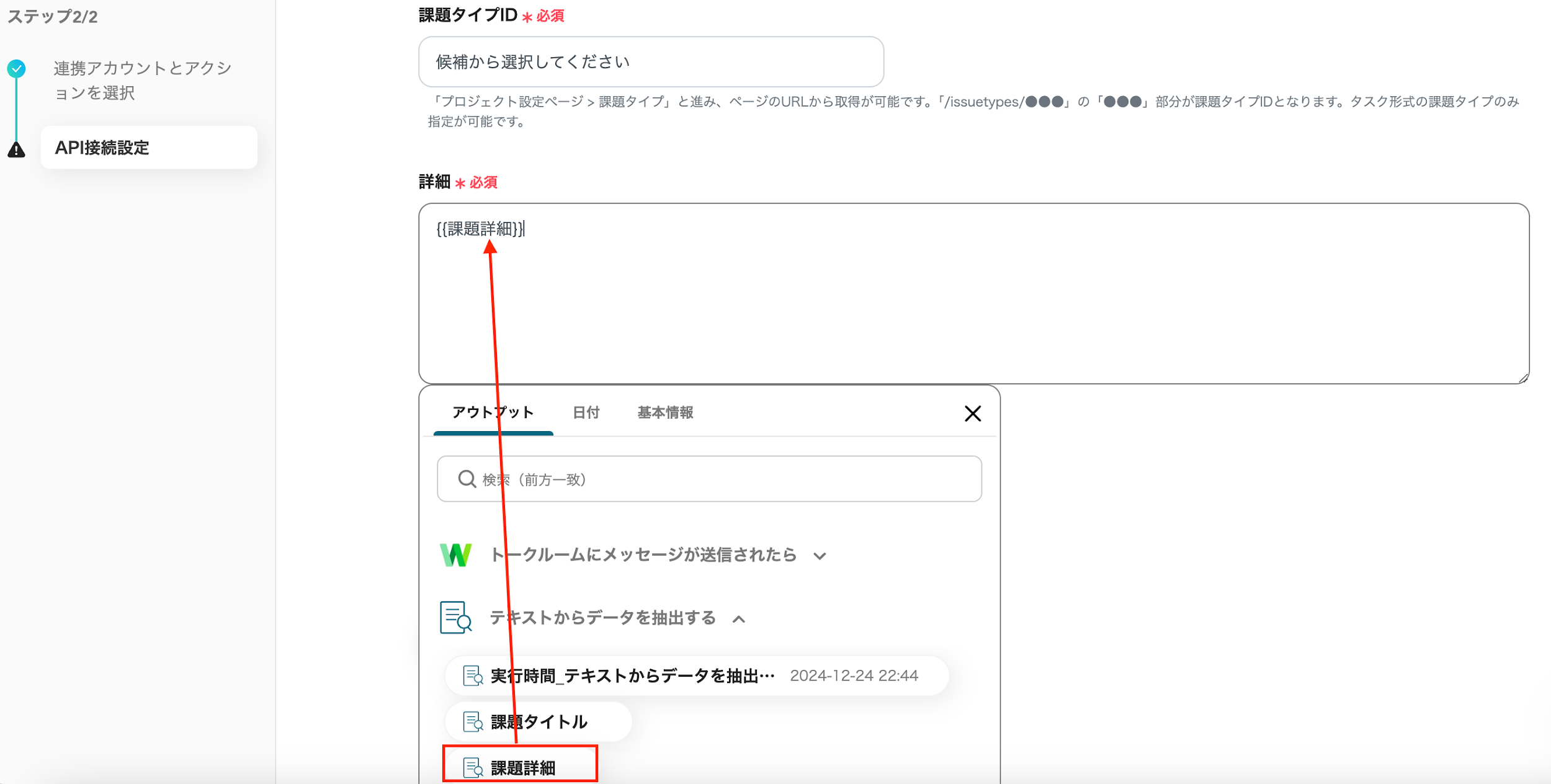Expand トークルームにメッセージが送信されたら section
The width and height of the screenshot is (1551, 784).
[820, 556]
